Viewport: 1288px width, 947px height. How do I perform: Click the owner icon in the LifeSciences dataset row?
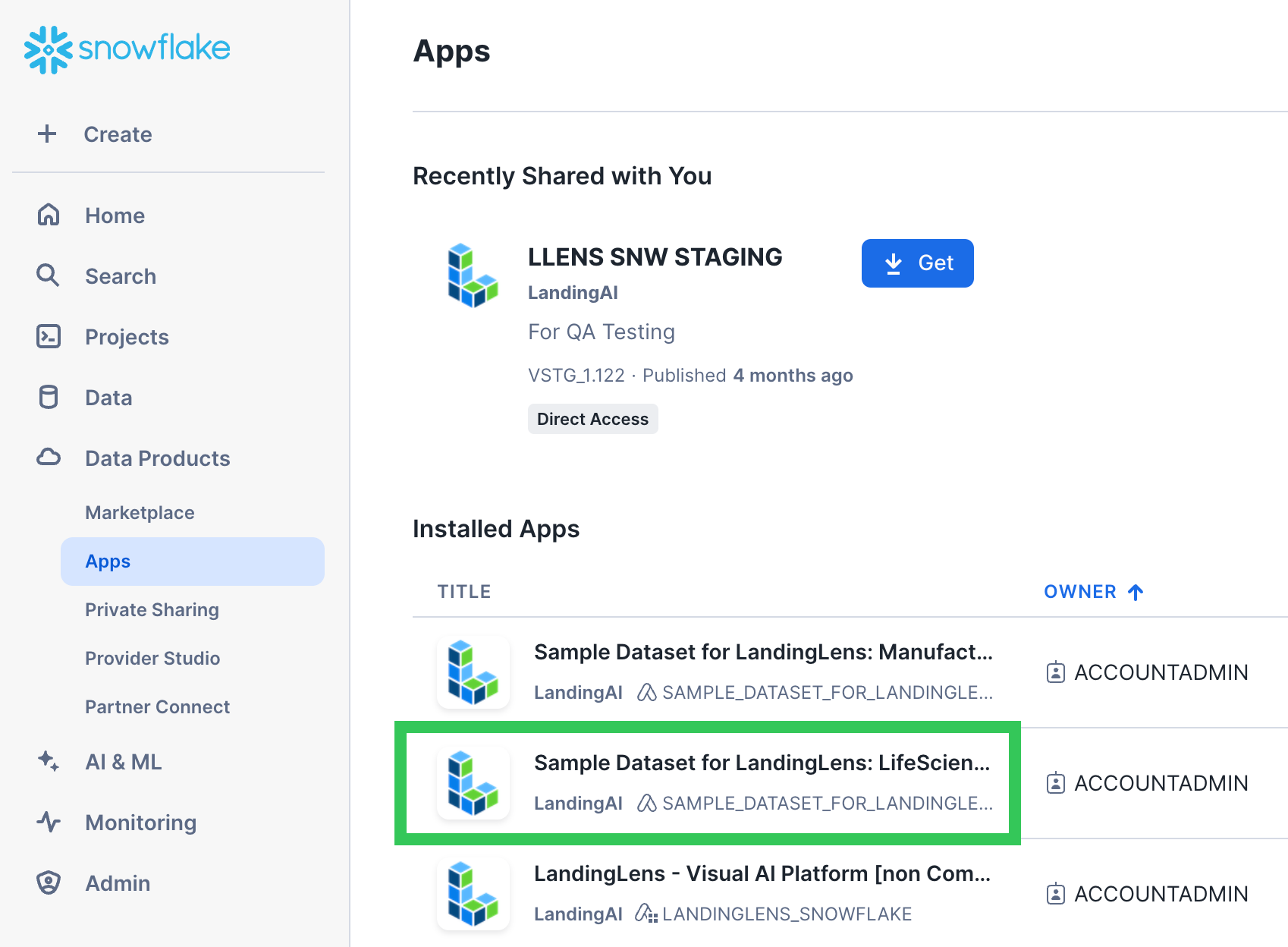tap(1056, 783)
